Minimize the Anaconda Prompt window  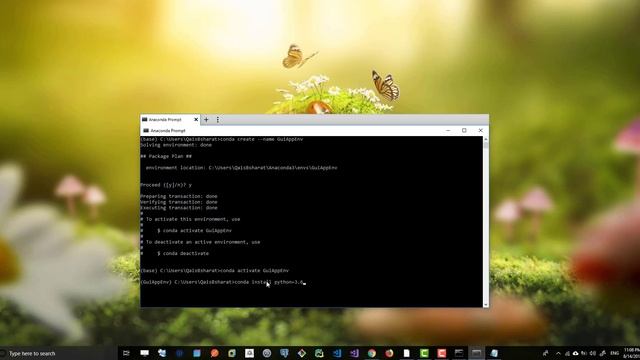448,131
